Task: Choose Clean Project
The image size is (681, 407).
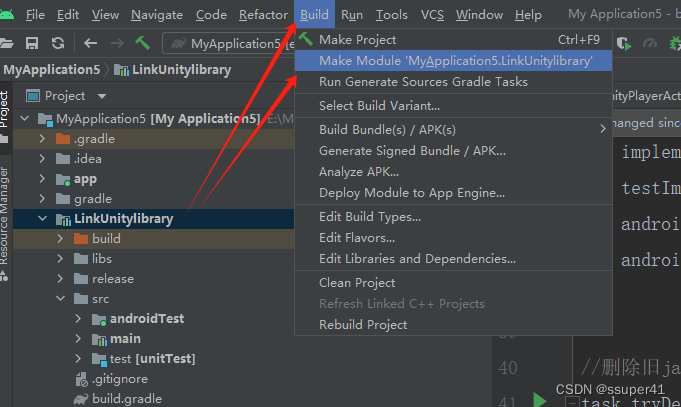Action: (453, 282)
